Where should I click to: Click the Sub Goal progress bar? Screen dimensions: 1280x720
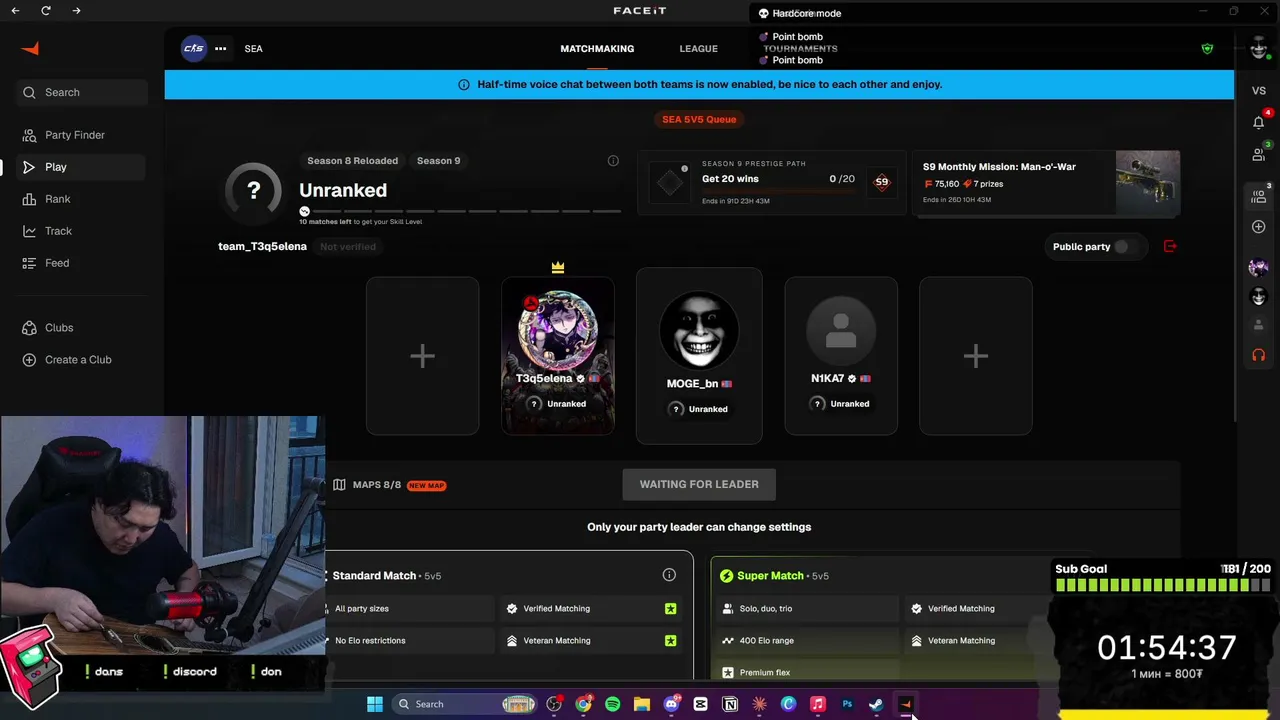(1163, 585)
